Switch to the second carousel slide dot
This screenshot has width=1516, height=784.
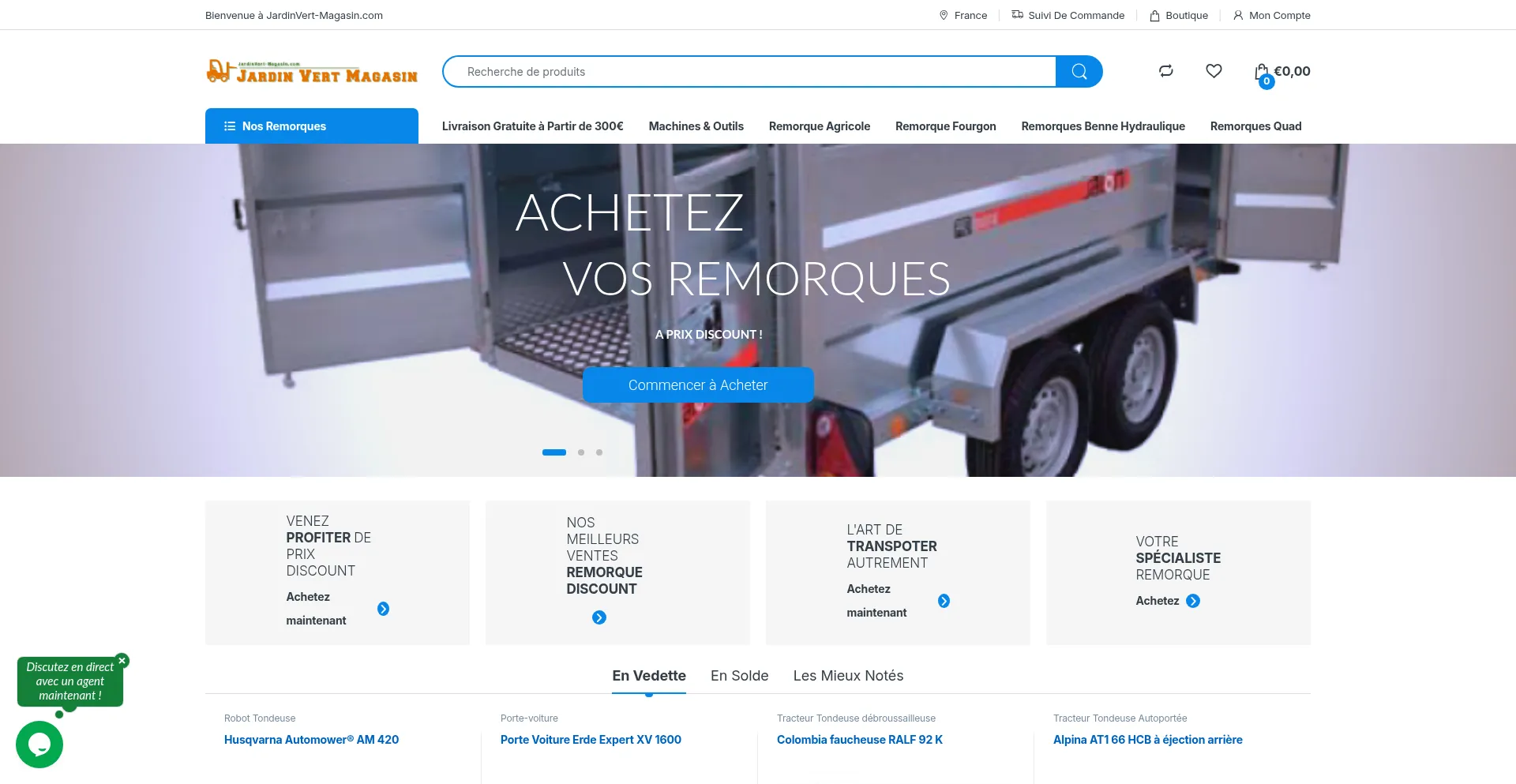tap(581, 452)
